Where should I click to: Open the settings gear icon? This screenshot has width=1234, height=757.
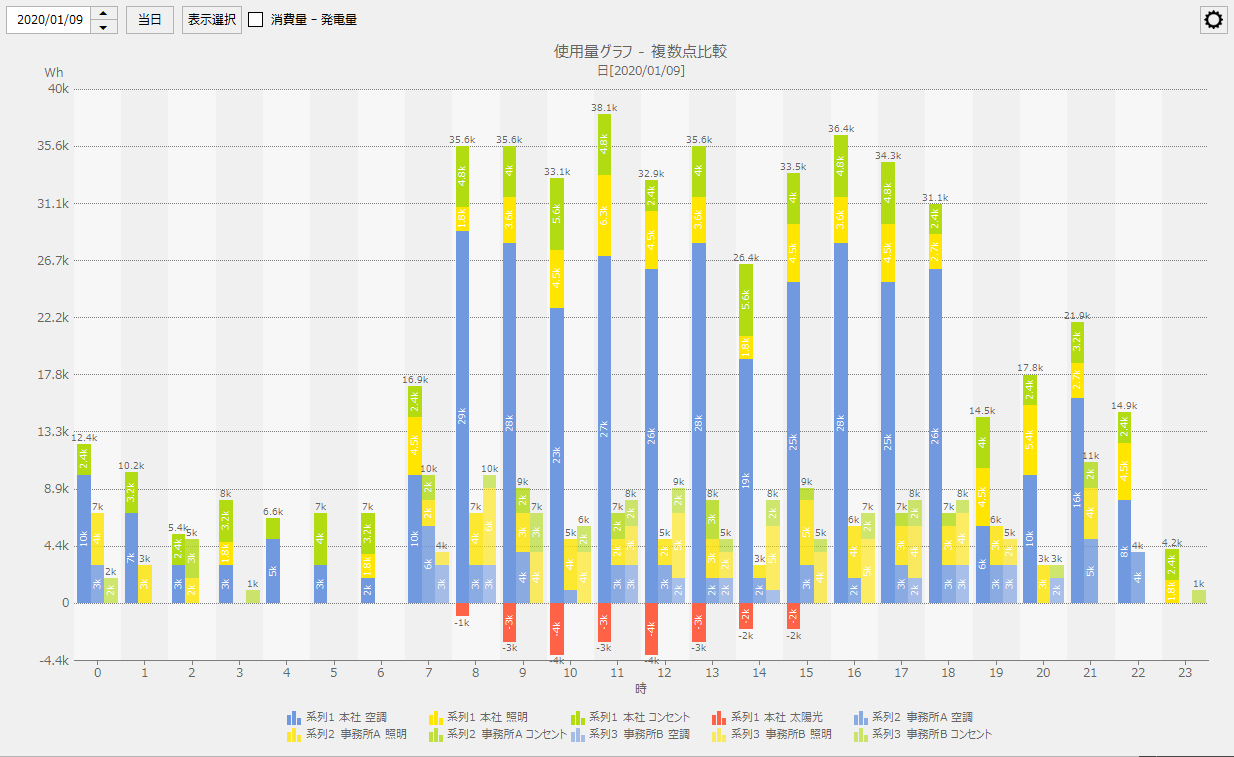(x=1213, y=19)
